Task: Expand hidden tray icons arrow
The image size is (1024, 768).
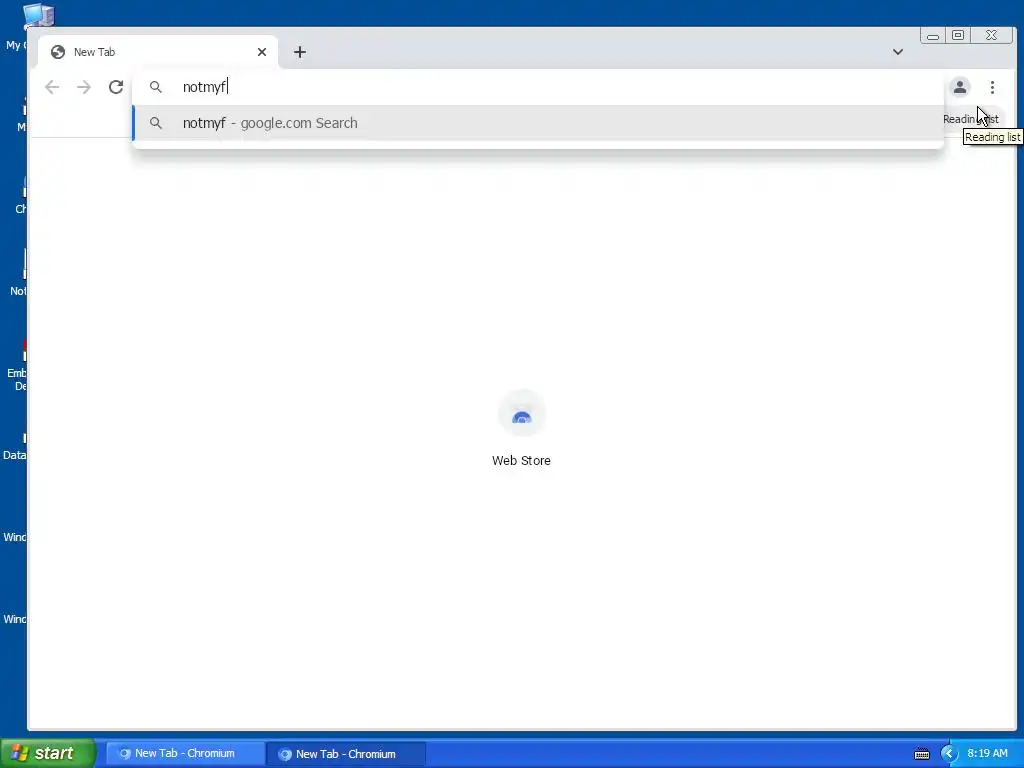Action: coord(949,754)
